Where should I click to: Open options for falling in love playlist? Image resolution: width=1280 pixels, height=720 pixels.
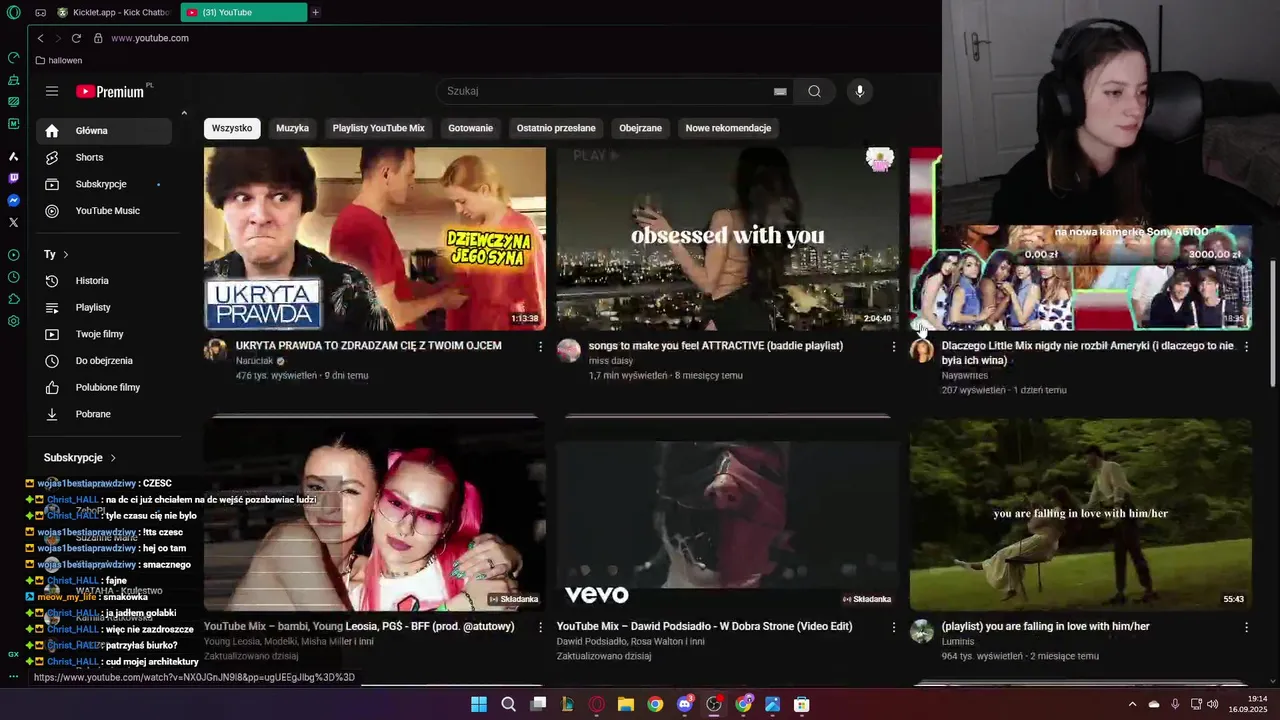tap(1246, 627)
